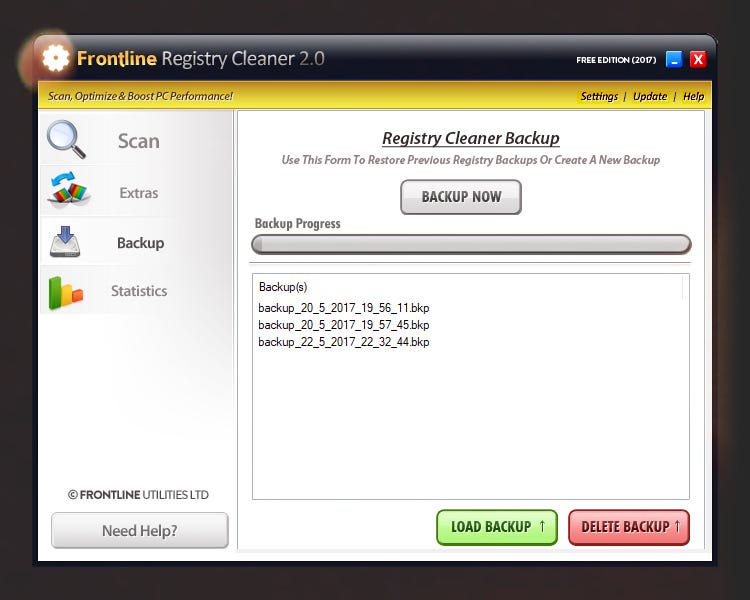Click the gear logo in title bar
The height and width of the screenshot is (600, 750).
pyautogui.click(x=55, y=58)
